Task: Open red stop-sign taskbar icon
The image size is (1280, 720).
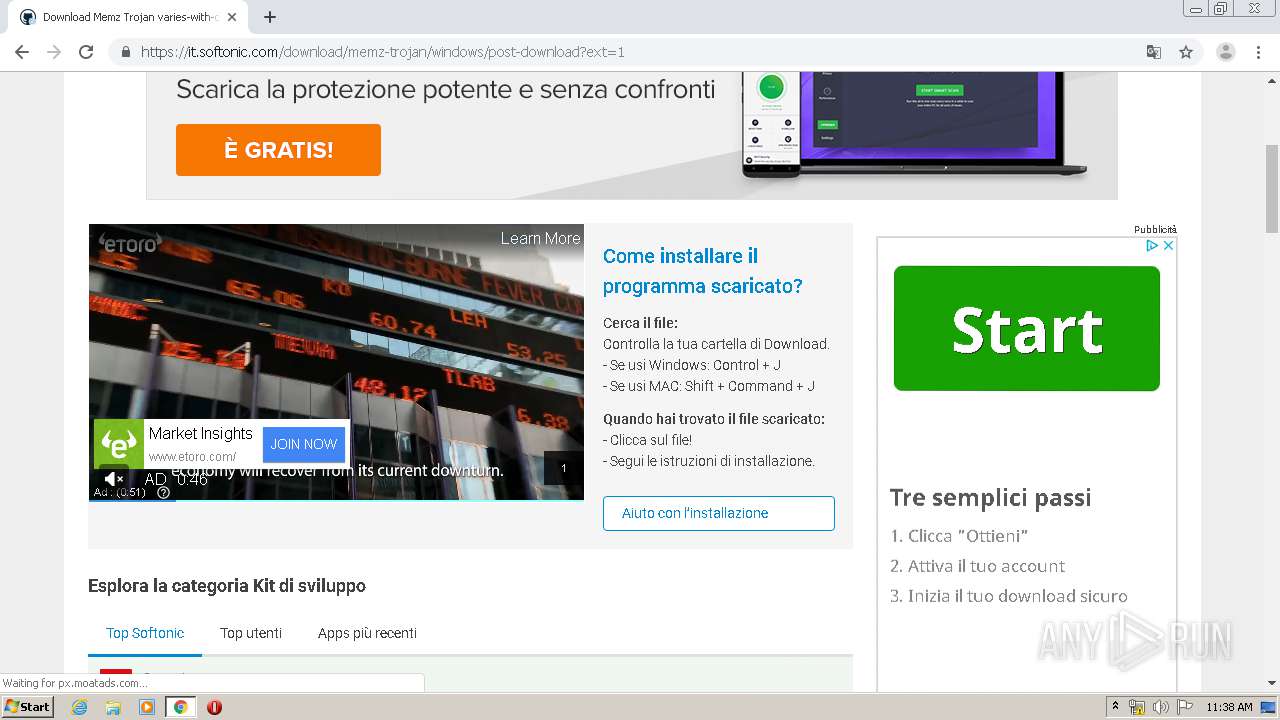Action: (214, 707)
